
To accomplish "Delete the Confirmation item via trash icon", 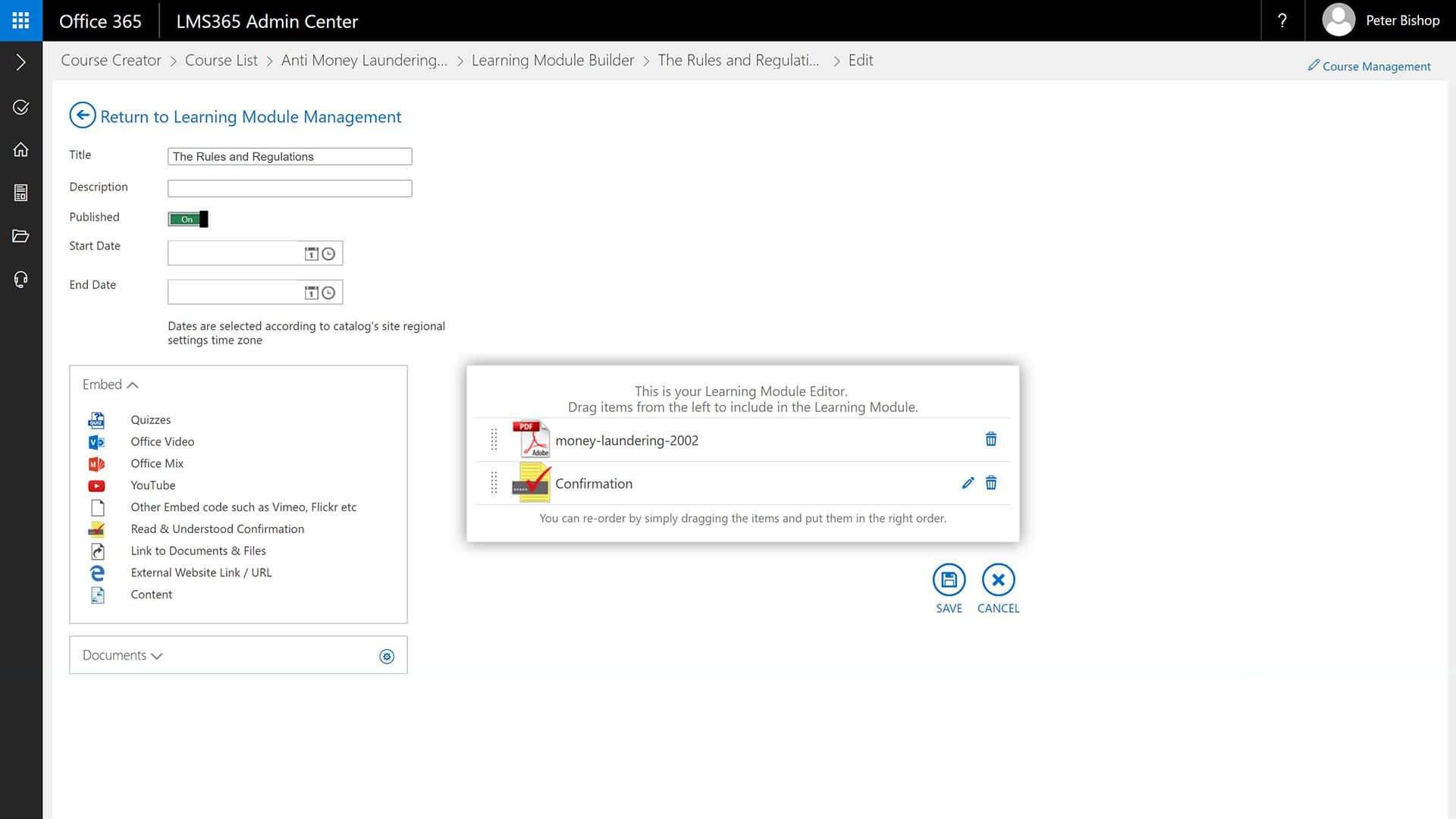I will coord(990,483).
